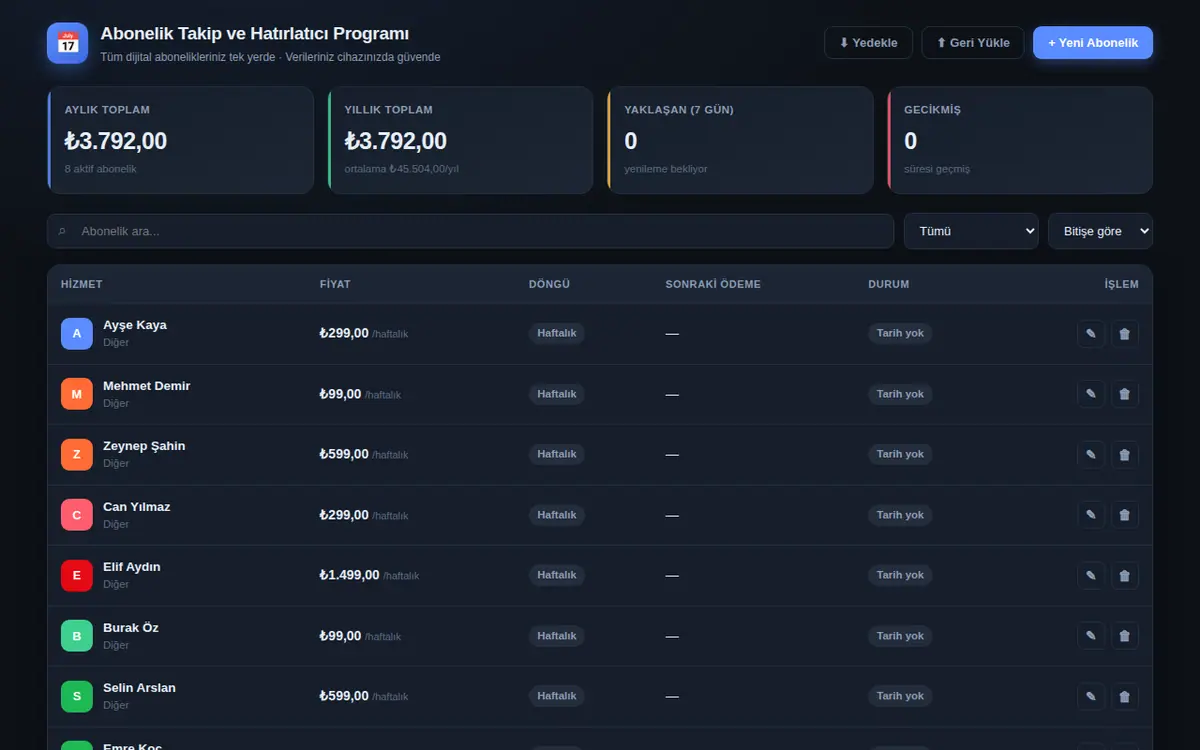Focus the Abonelik ara search field
The image size is (1200, 750).
(470, 231)
